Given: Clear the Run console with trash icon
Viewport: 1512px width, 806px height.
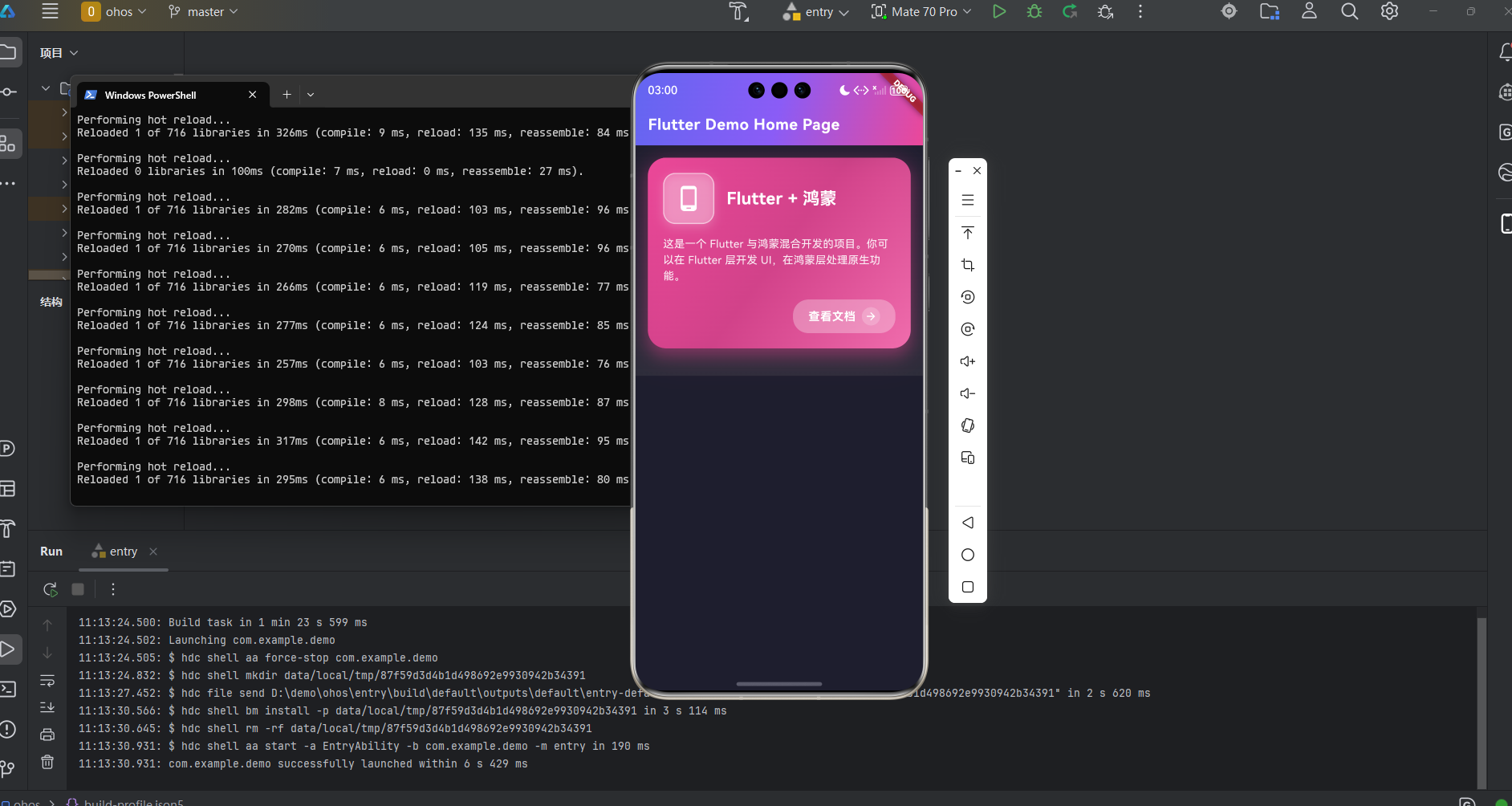Looking at the screenshot, I should [x=47, y=762].
